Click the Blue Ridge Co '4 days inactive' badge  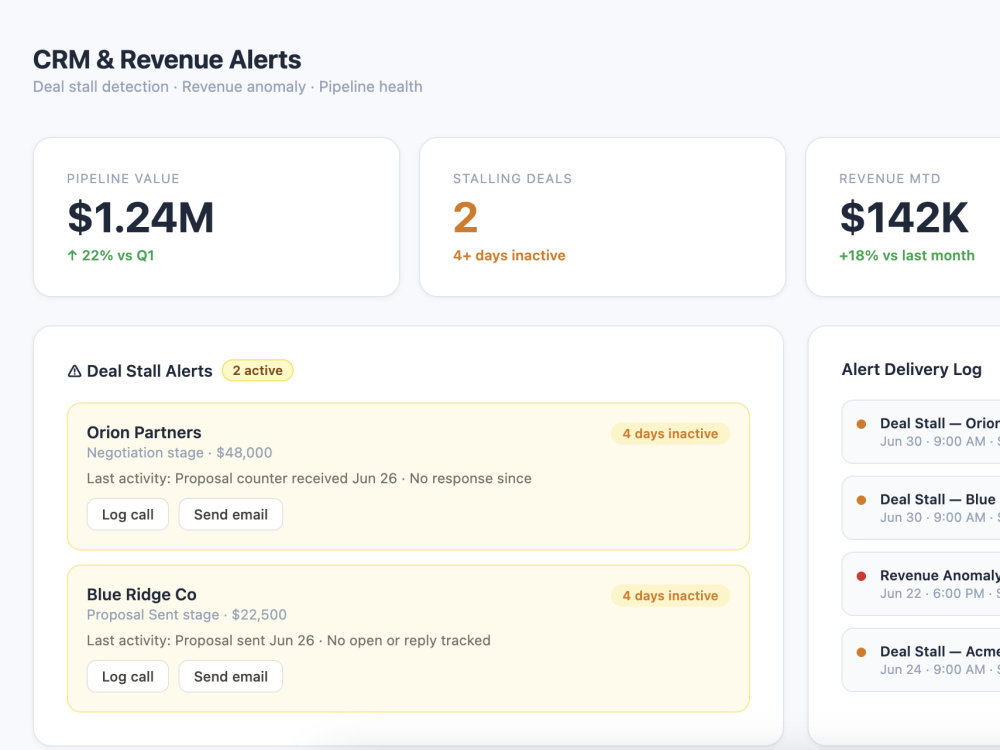(x=670, y=596)
